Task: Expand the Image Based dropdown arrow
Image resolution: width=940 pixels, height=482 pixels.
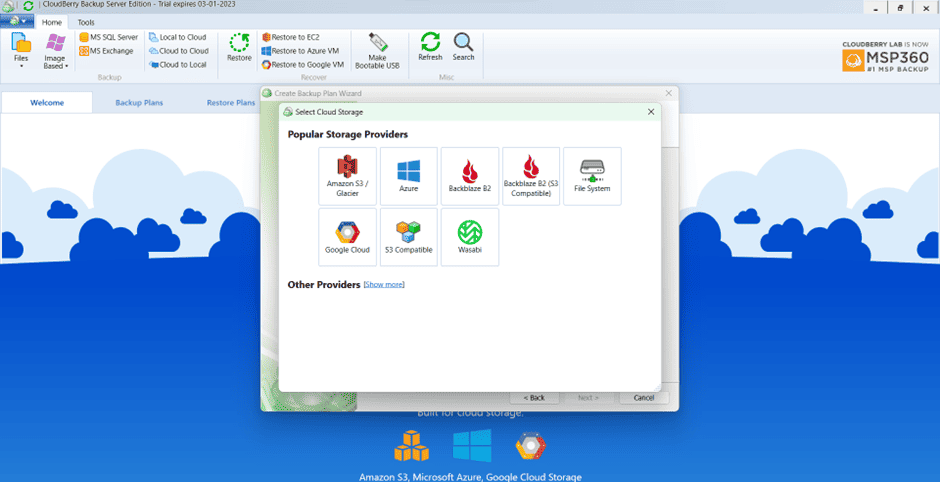Action: pyautogui.click(x=67, y=66)
